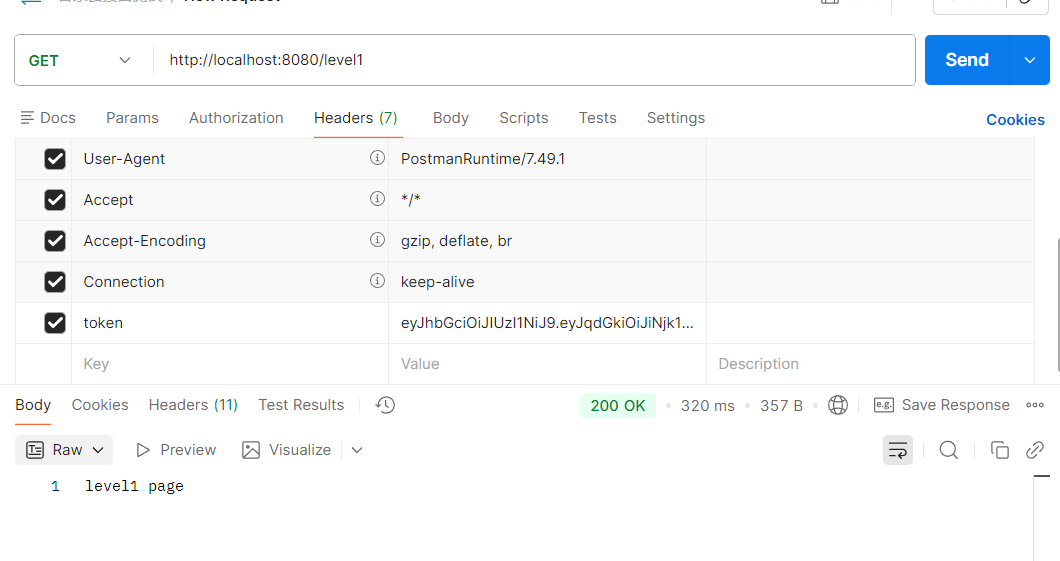Click the Accept-Encoding info icon
Screen dimensions: 1060x561
pos(377,239)
